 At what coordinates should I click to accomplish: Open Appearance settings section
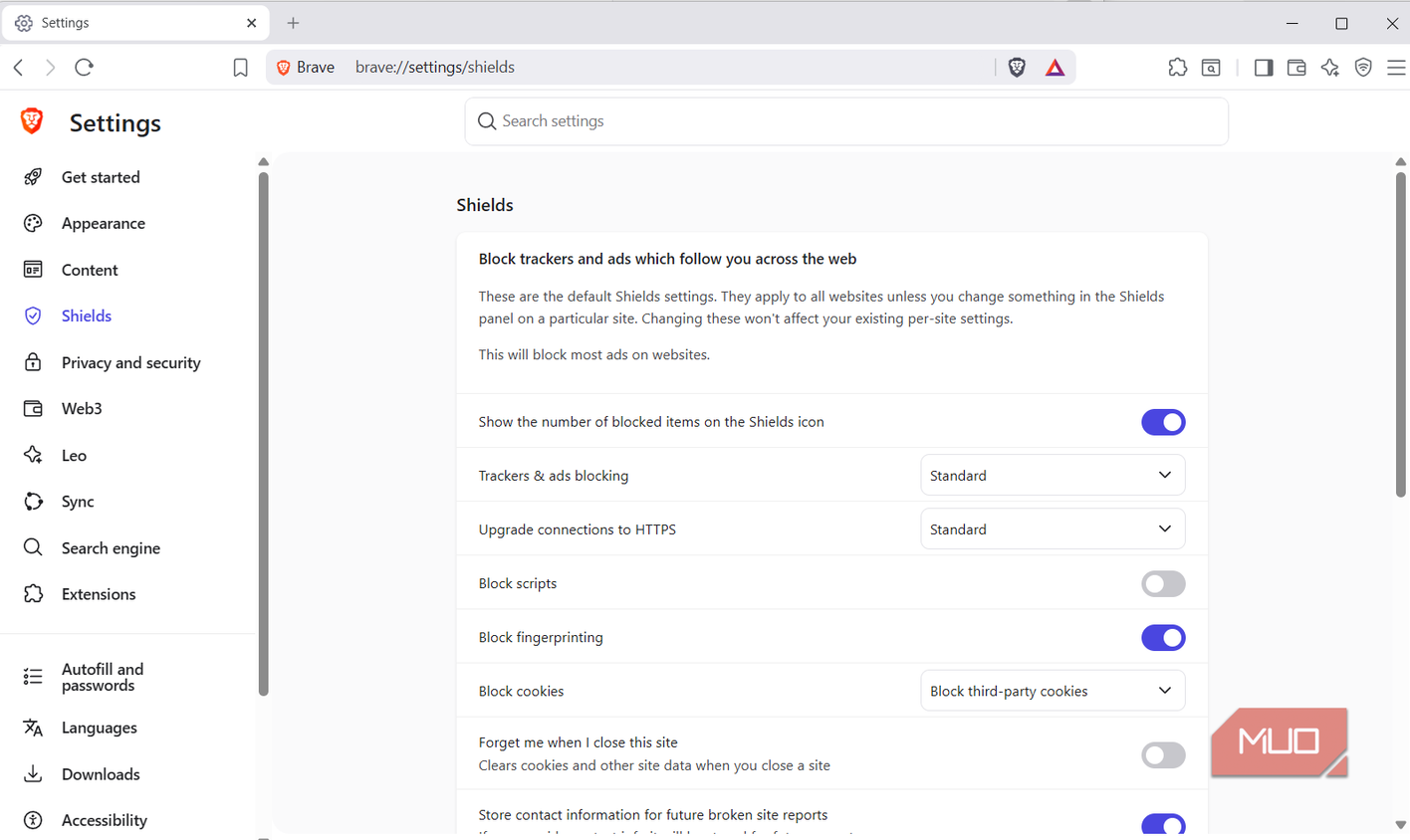(x=104, y=223)
